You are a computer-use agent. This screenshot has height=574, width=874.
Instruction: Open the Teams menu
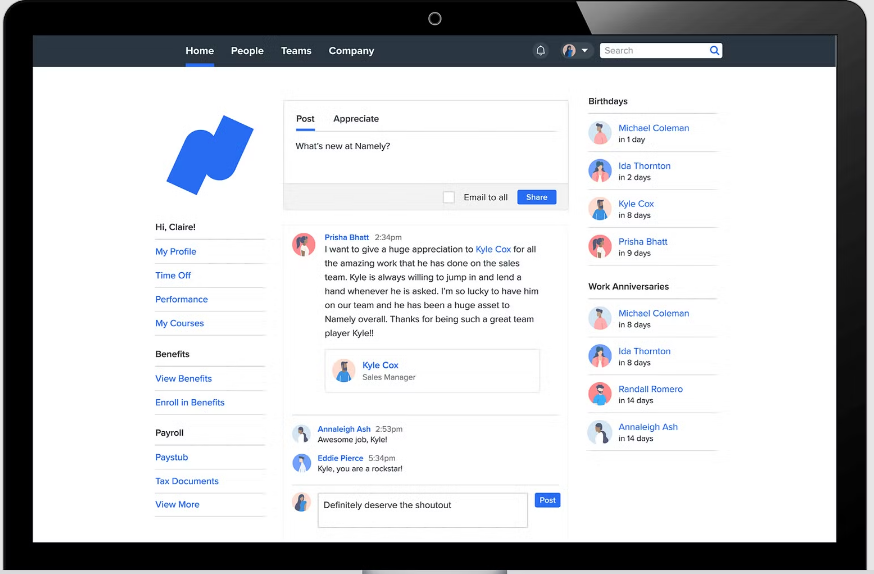pos(296,51)
